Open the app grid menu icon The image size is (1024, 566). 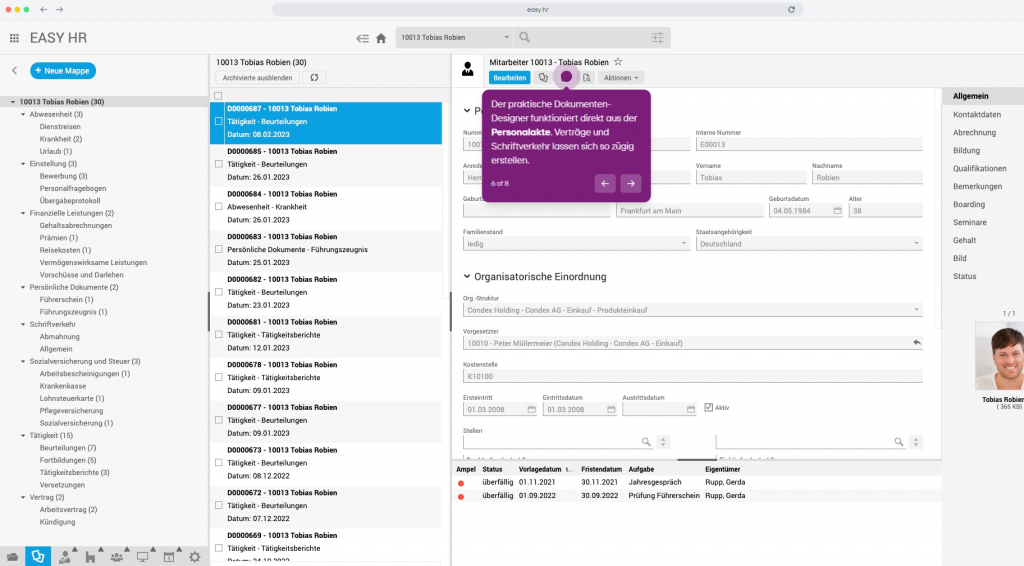14,38
